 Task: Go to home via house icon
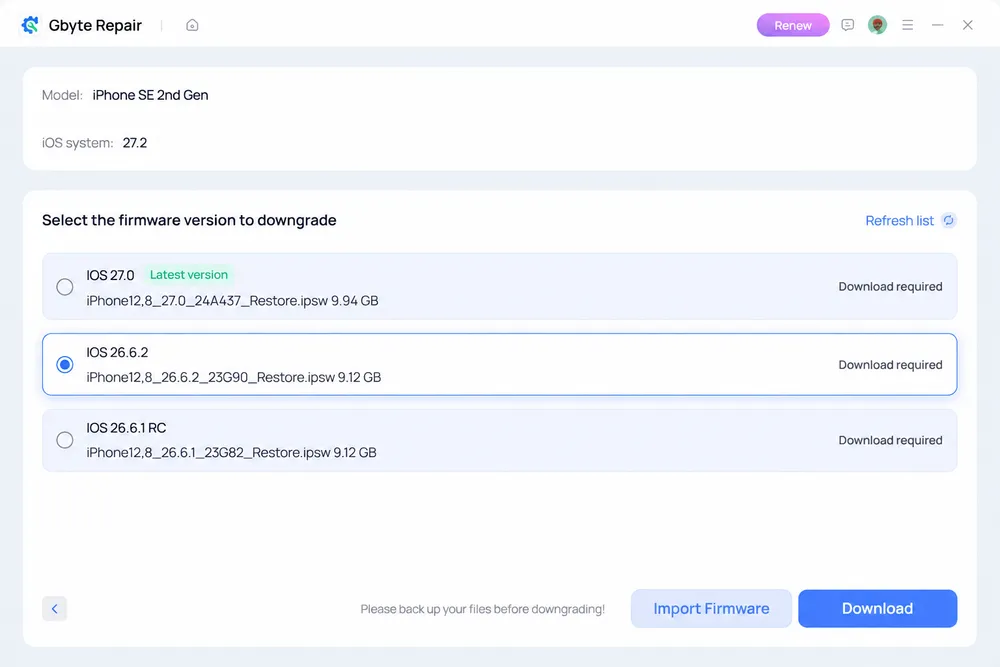192,25
